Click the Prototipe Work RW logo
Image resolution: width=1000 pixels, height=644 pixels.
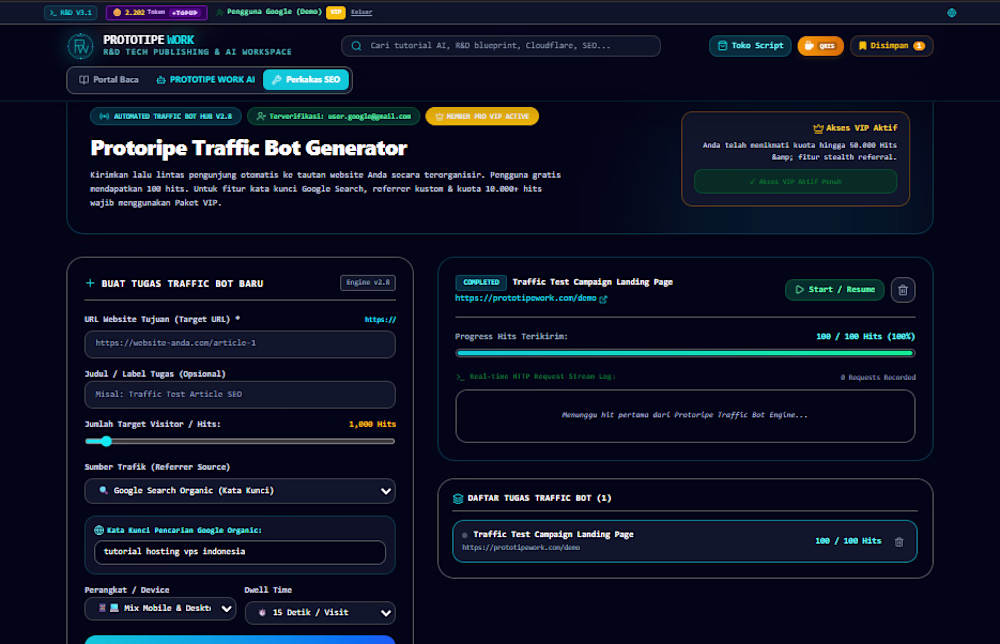pyautogui.click(x=80, y=46)
